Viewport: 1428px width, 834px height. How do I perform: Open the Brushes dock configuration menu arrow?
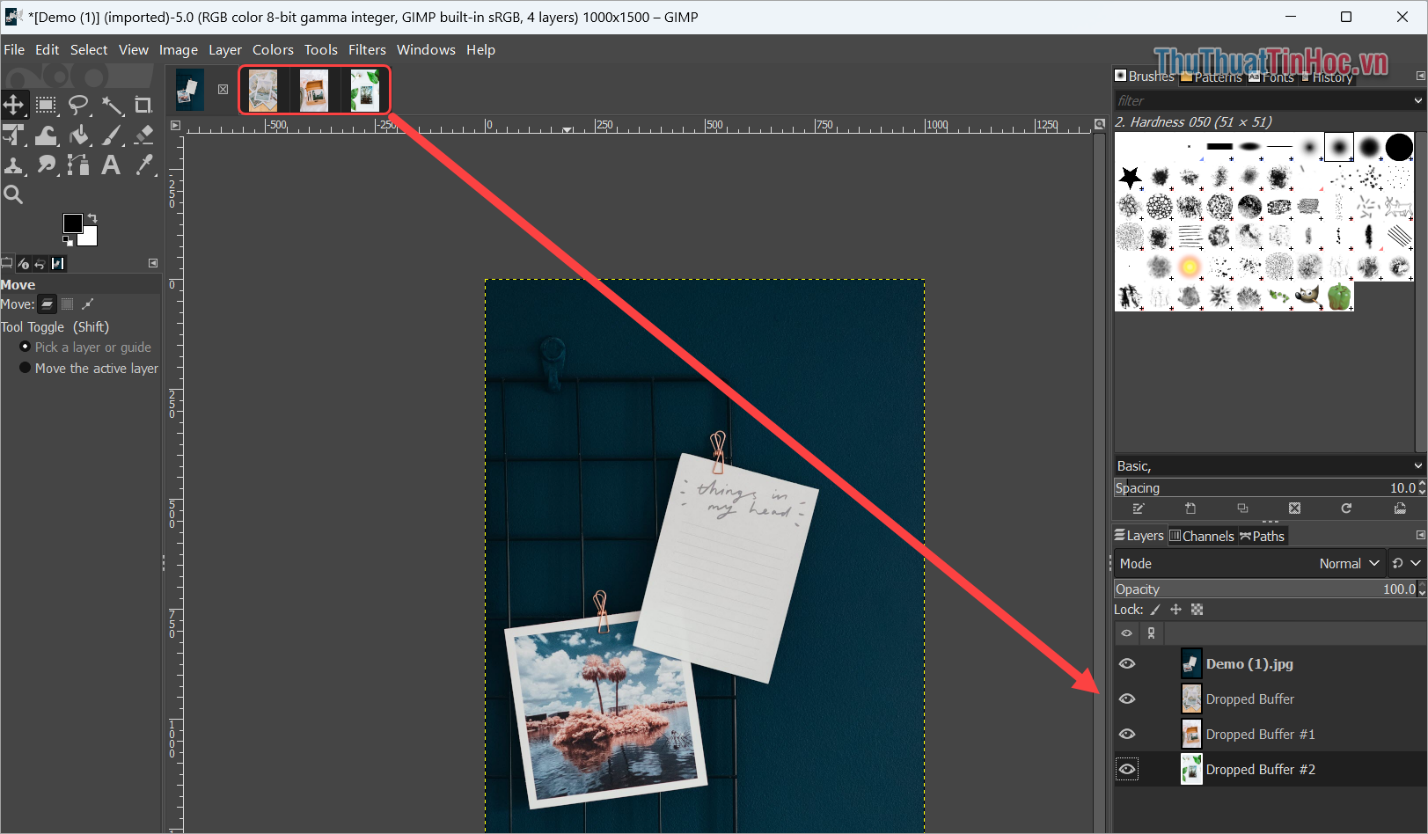(x=1420, y=76)
